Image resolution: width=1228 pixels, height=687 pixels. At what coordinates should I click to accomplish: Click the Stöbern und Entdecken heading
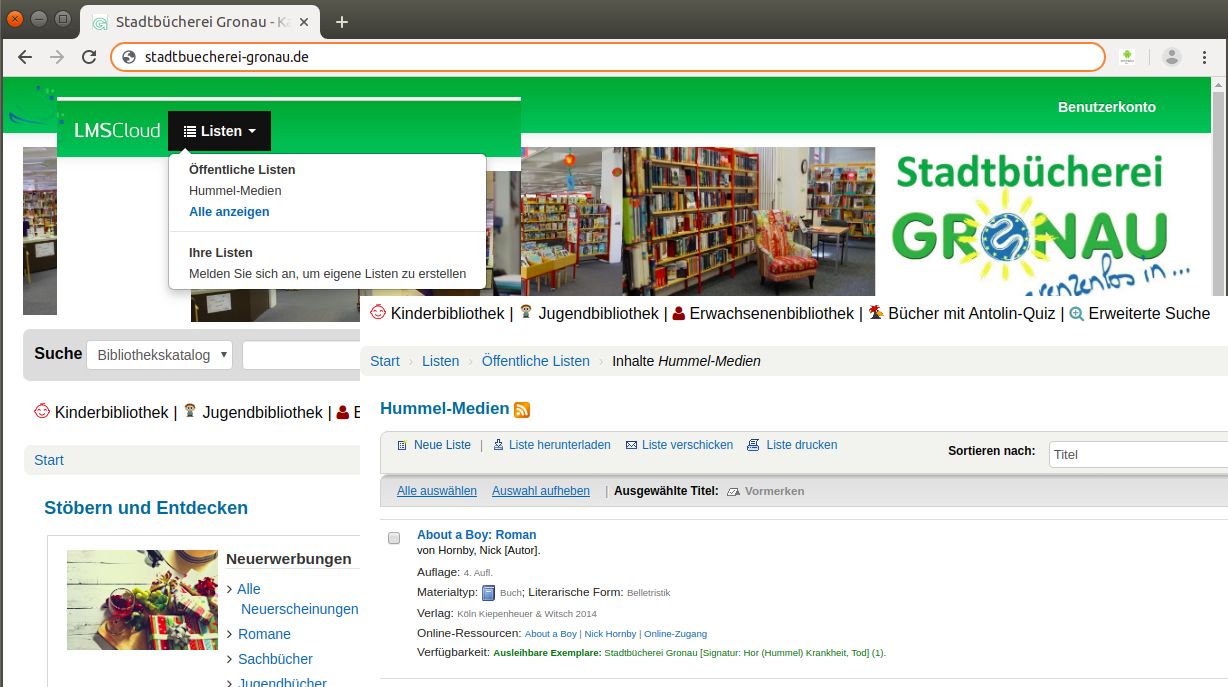tap(146, 508)
